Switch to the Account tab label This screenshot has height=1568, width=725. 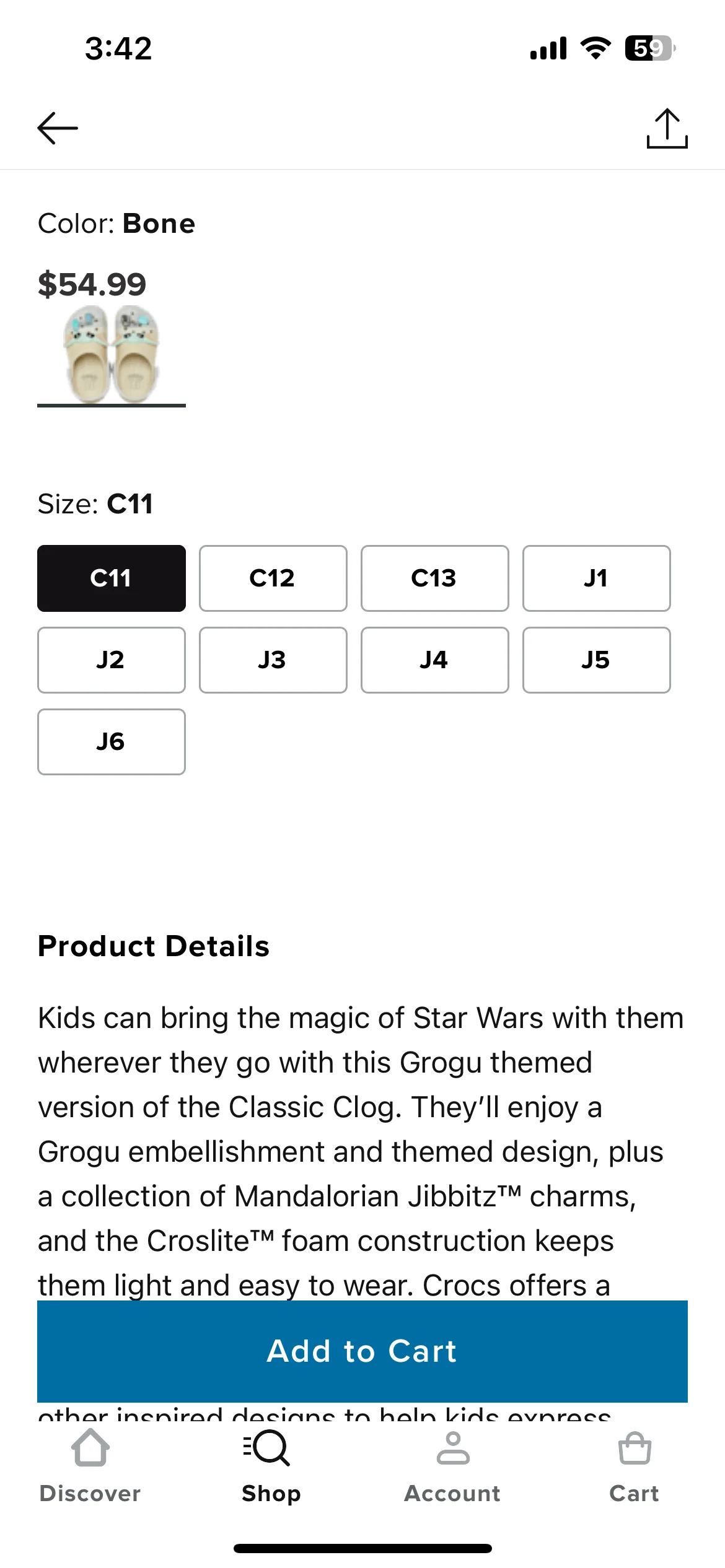453,1494
